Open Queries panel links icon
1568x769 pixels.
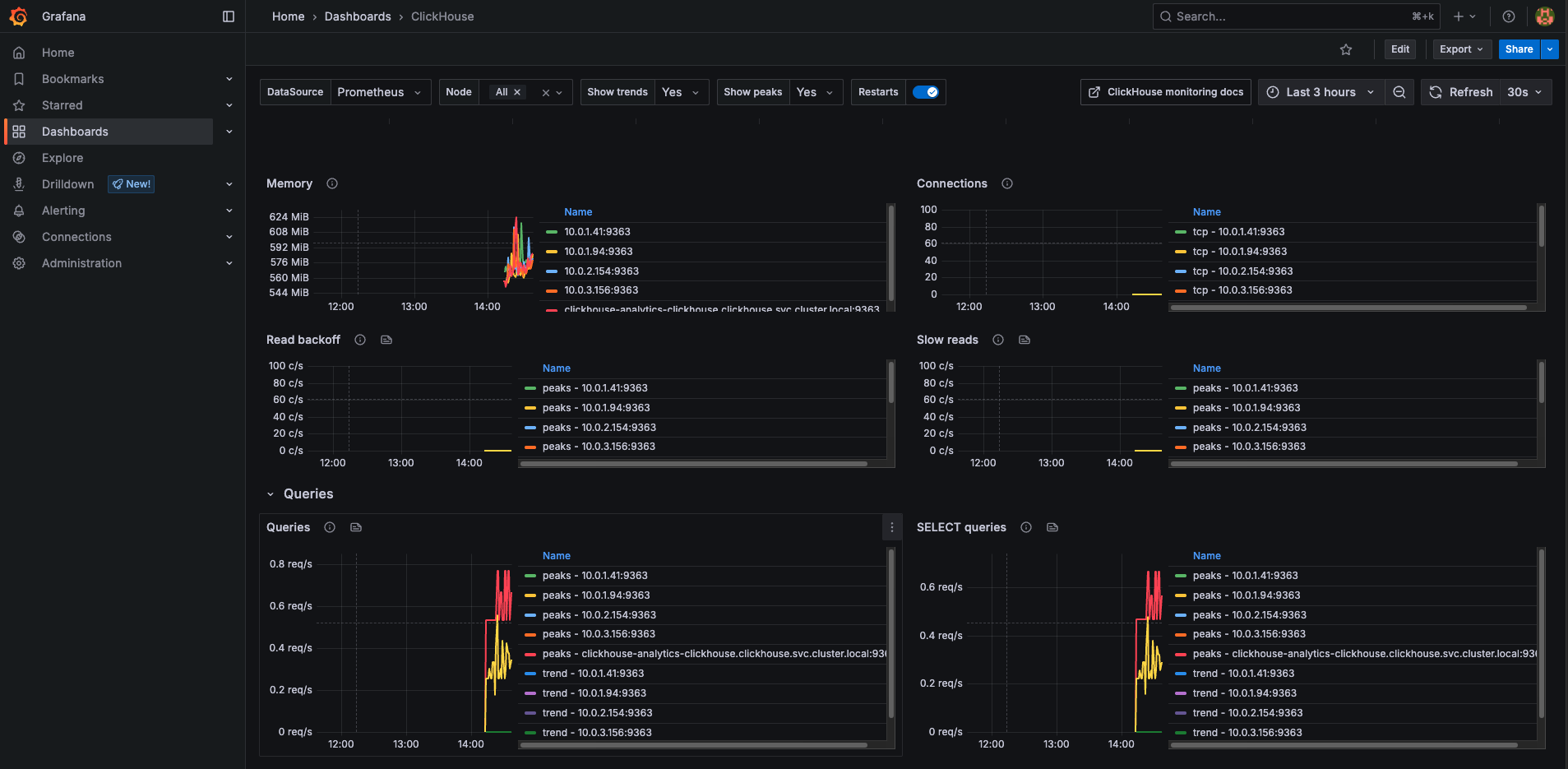click(356, 527)
